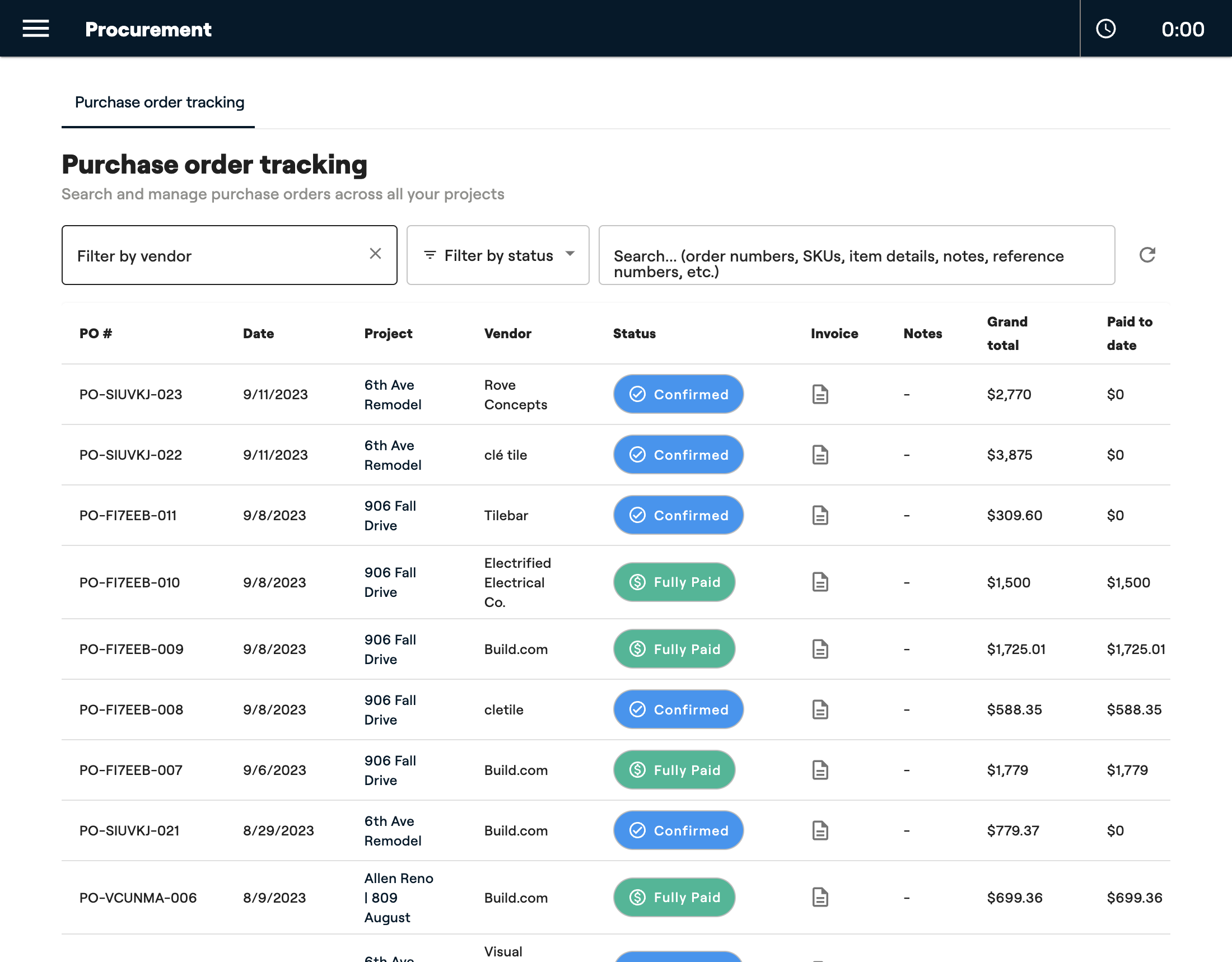Clear the vendor filter with the X
The height and width of the screenshot is (962, 1232).
375,254
